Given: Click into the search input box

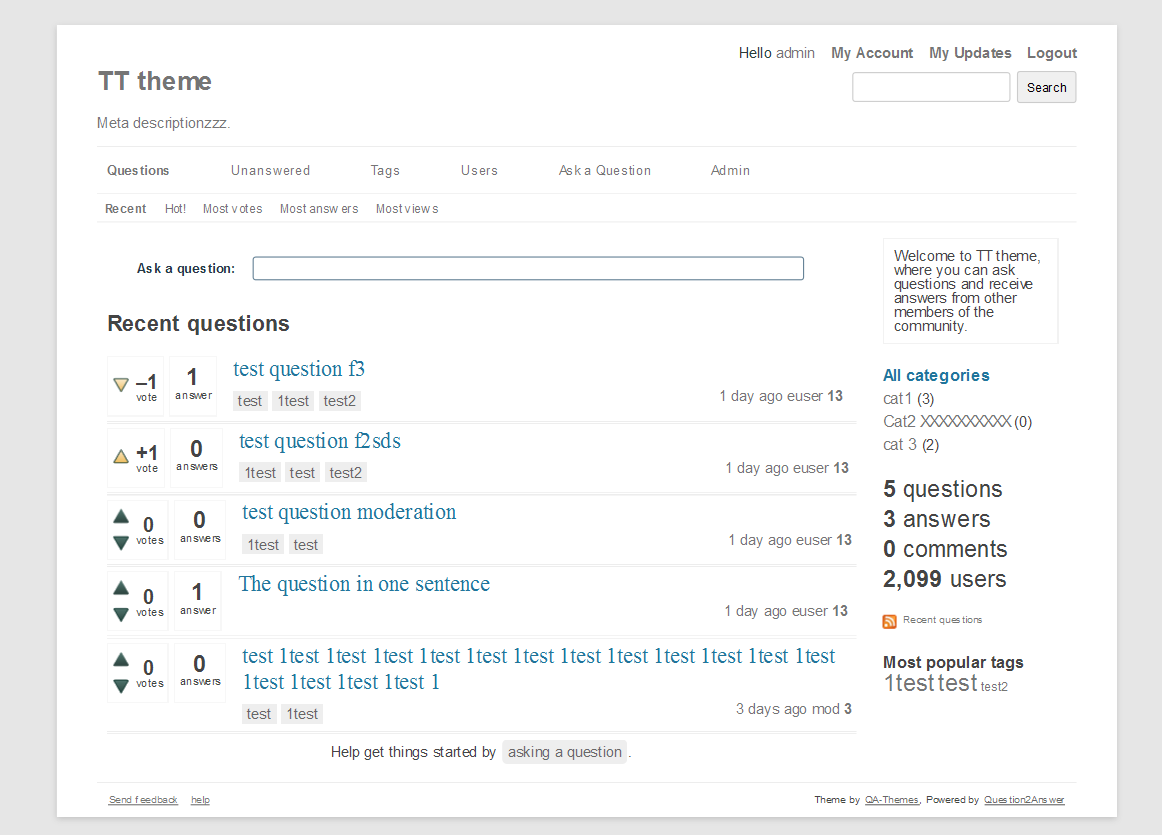Looking at the screenshot, I should pos(931,87).
